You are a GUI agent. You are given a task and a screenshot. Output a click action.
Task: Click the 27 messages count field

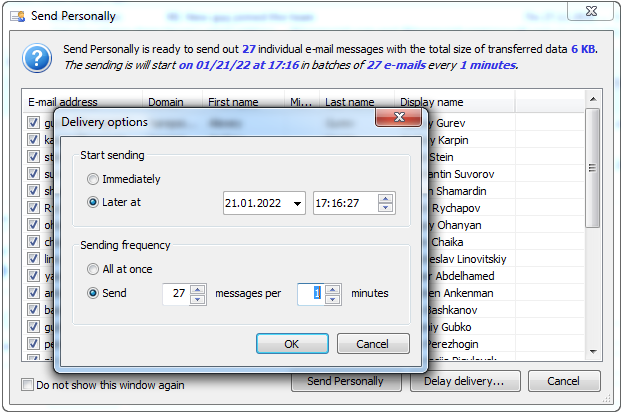(x=176, y=294)
